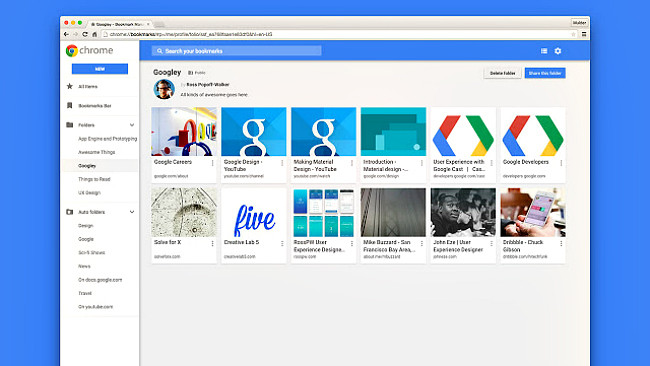Click Delete folder button
650x366 pixels.
tap(502, 73)
